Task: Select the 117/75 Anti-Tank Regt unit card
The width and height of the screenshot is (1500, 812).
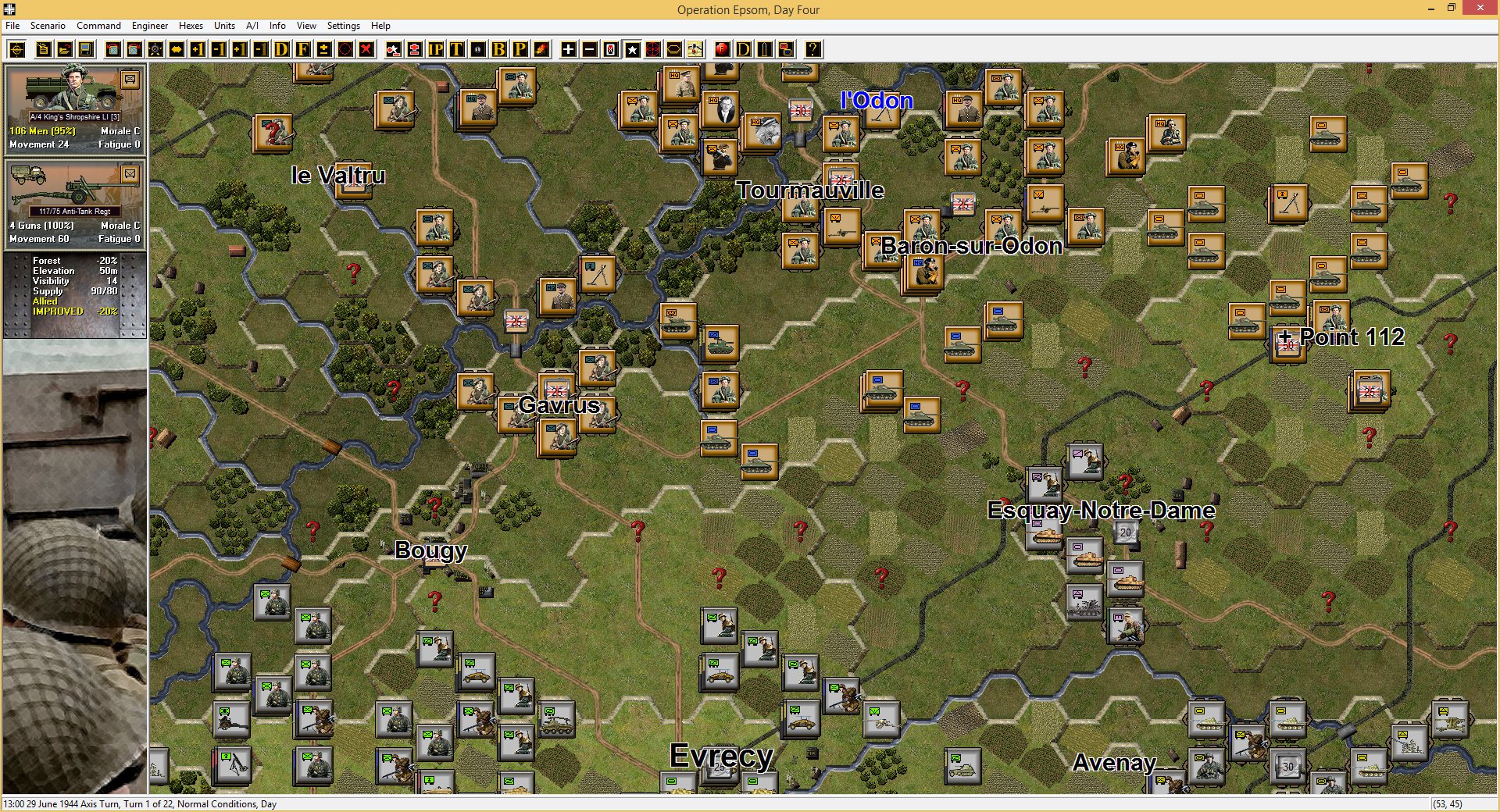Action: coord(75,203)
